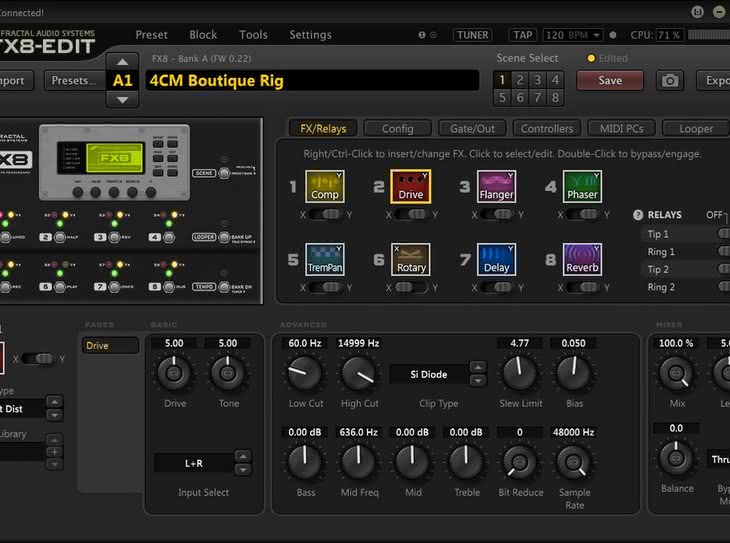Click footswitch 2 on the FX8 image
The width and height of the screenshot is (730, 543).
pyautogui.click(x=60, y=238)
